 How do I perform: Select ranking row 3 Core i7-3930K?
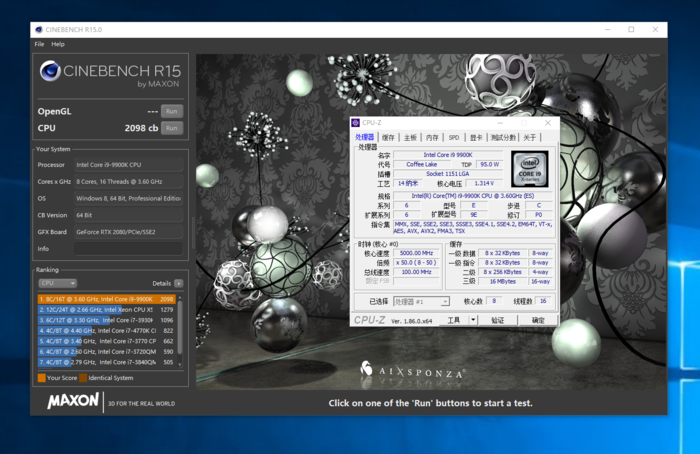pos(107,320)
